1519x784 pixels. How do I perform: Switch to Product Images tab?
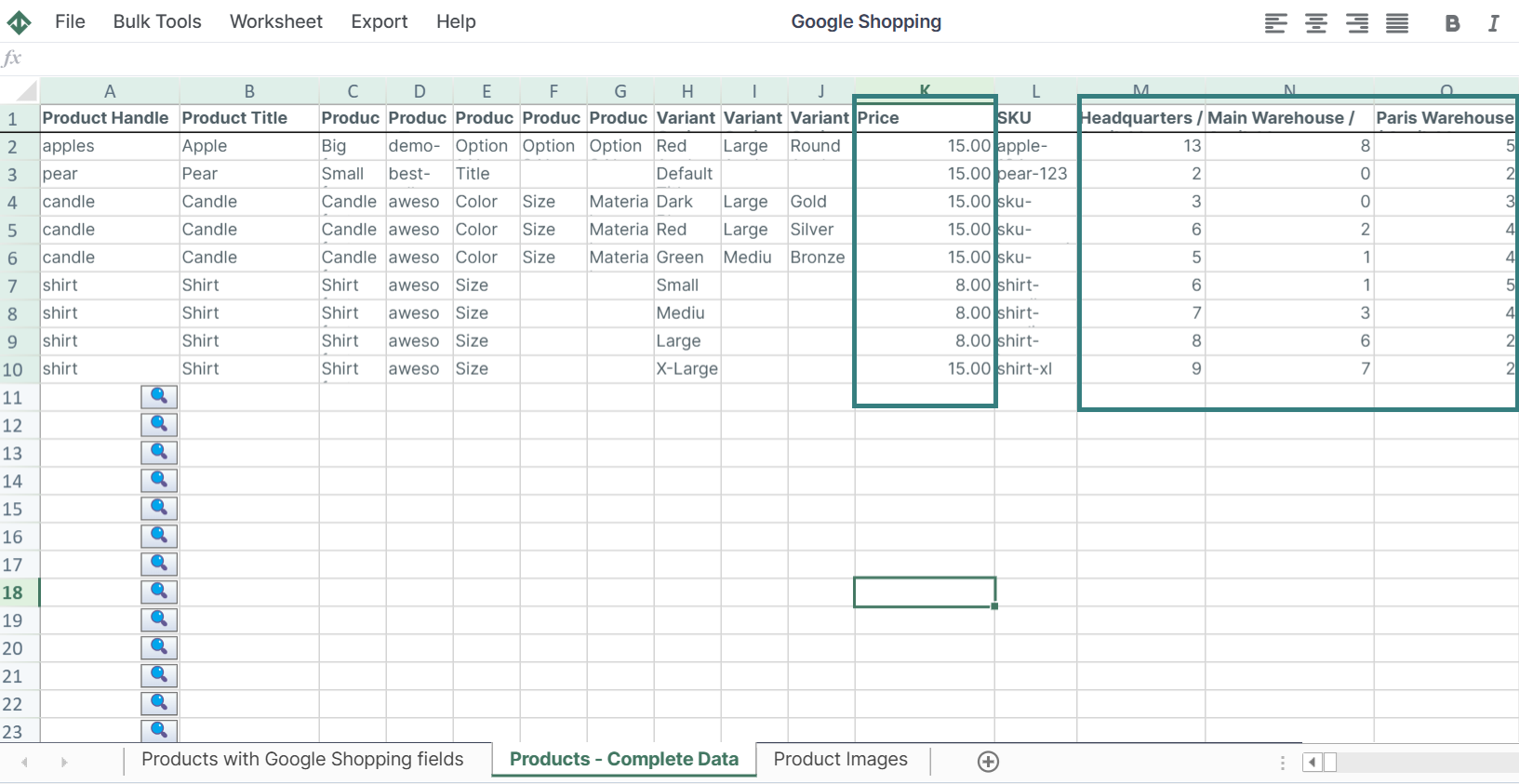pyautogui.click(x=841, y=760)
